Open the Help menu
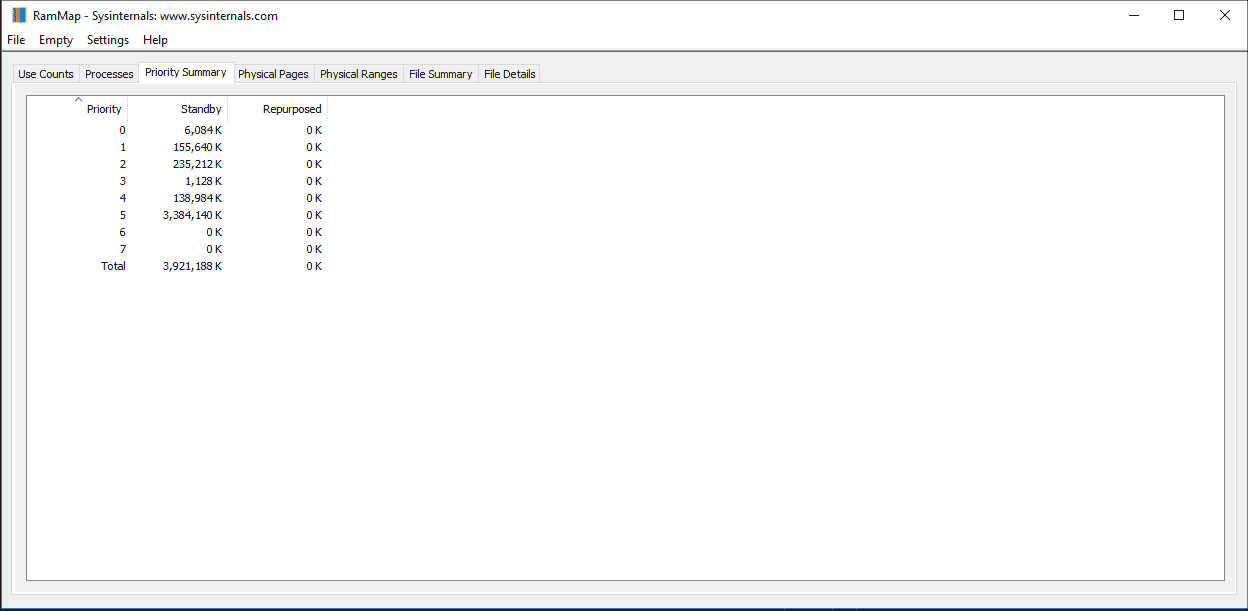Image resolution: width=1248 pixels, height=611 pixels. [155, 40]
